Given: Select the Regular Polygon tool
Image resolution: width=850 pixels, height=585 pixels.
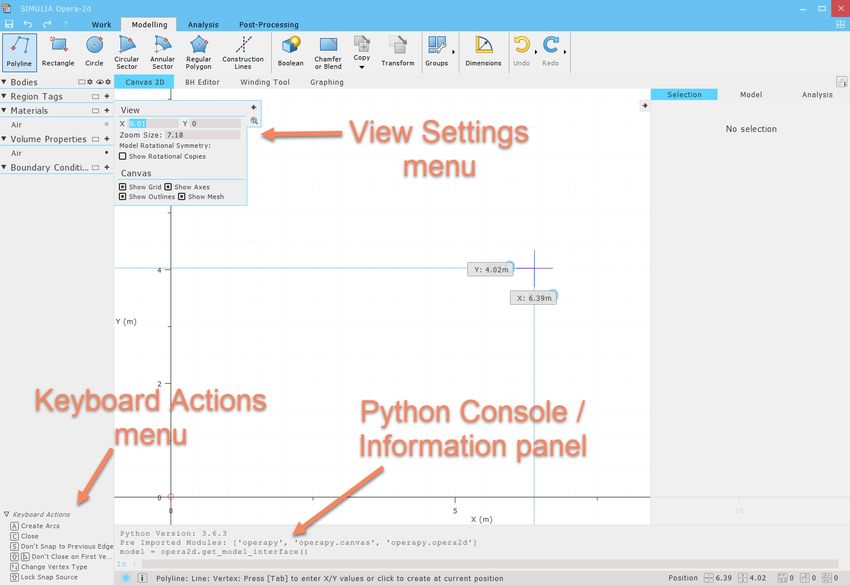Looking at the screenshot, I should 198,53.
